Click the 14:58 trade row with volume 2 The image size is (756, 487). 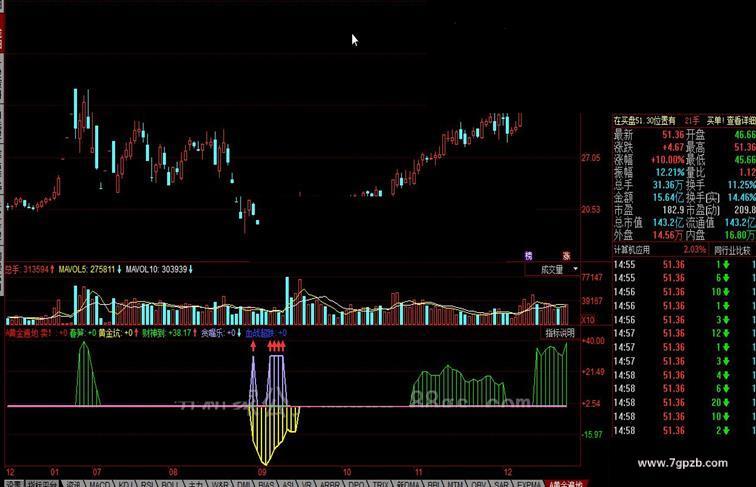pos(684,431)
